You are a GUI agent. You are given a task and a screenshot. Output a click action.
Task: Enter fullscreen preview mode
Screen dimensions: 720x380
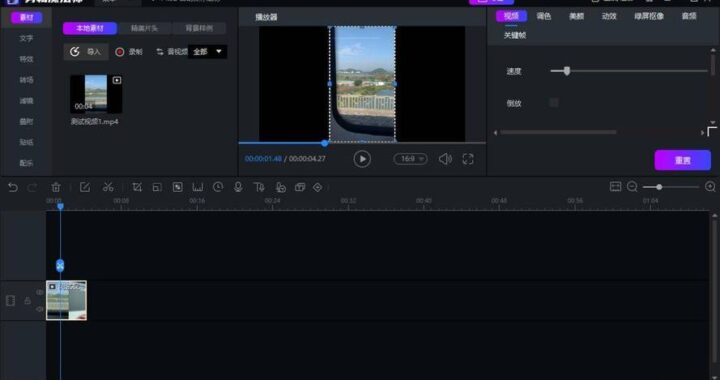[468, 159]
